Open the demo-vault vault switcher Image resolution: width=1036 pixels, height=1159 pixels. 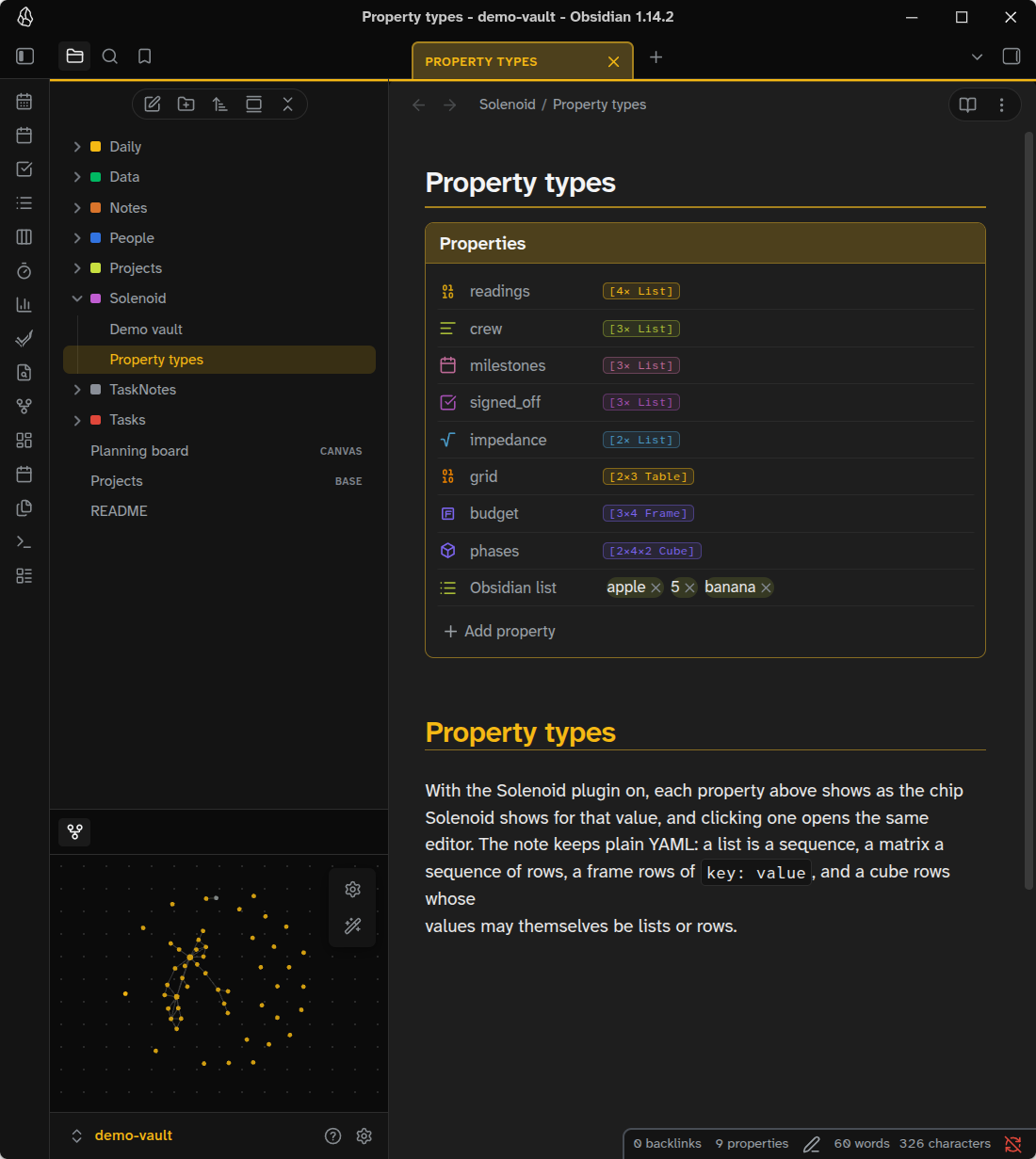[122, 1136]
